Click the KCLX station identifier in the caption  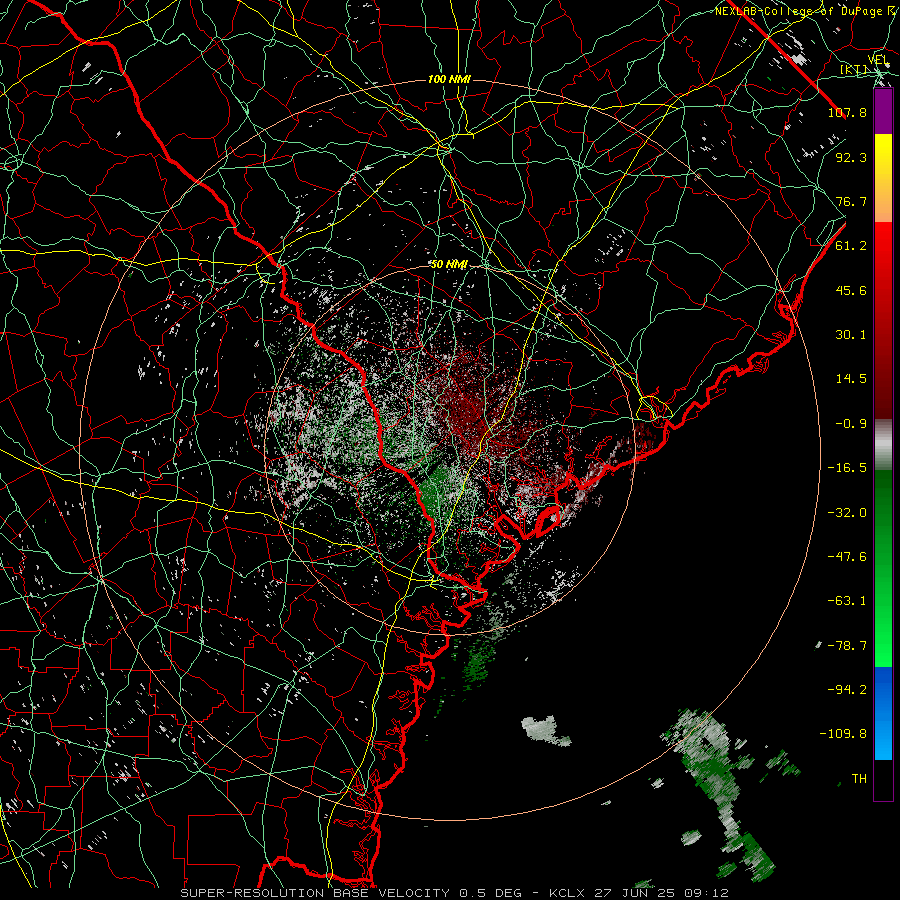pos(569,893)
